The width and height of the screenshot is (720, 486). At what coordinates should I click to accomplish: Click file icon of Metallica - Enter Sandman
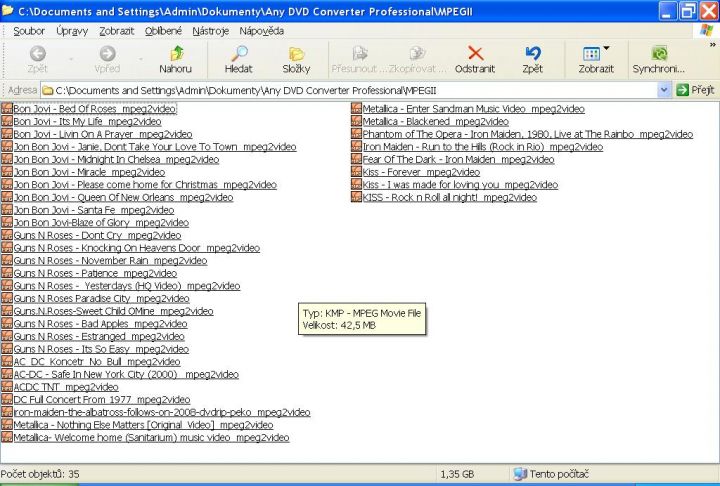pos(356,108)
